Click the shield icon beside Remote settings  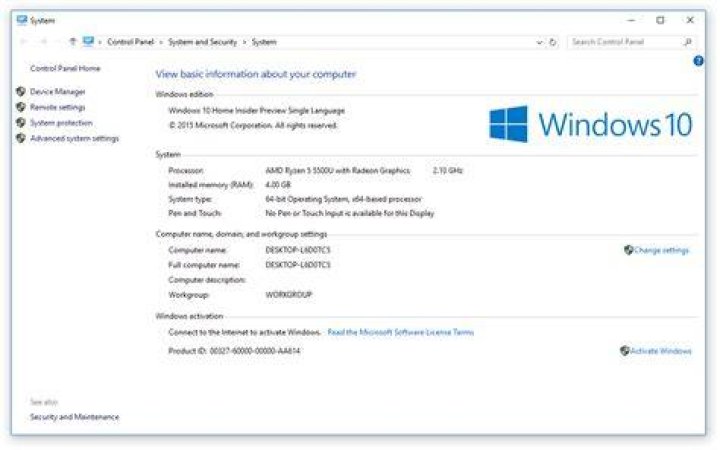[x=21, y=107]
